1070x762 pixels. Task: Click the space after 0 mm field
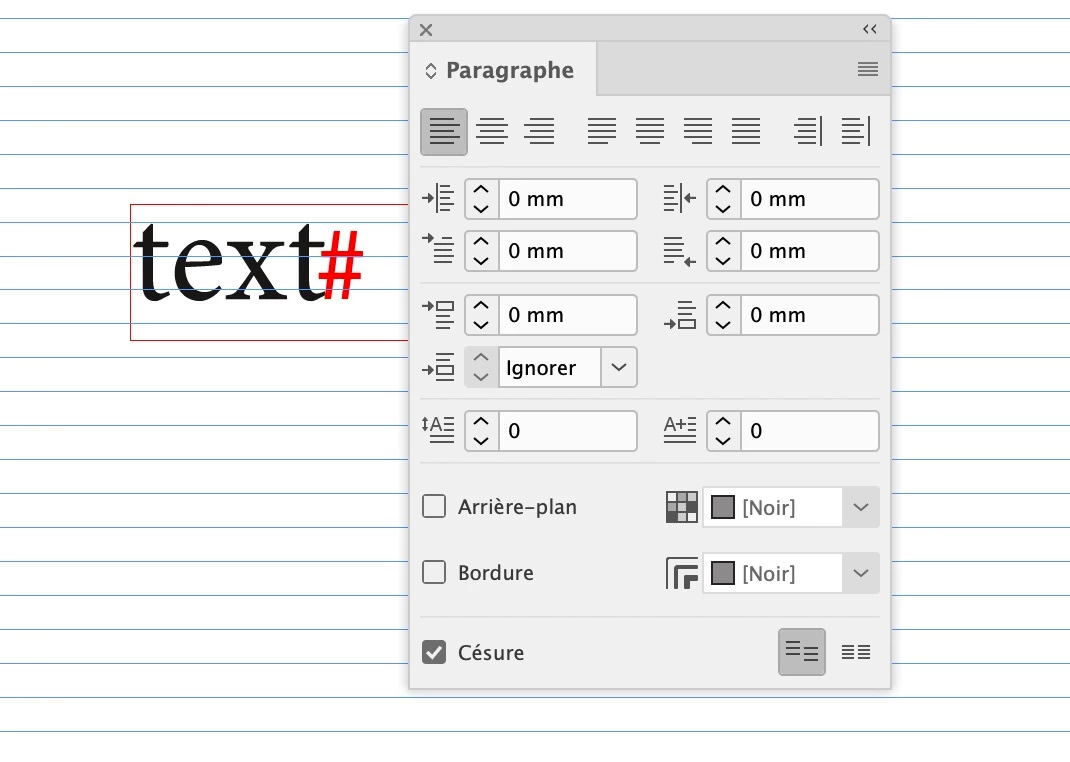tap(810, 315)
